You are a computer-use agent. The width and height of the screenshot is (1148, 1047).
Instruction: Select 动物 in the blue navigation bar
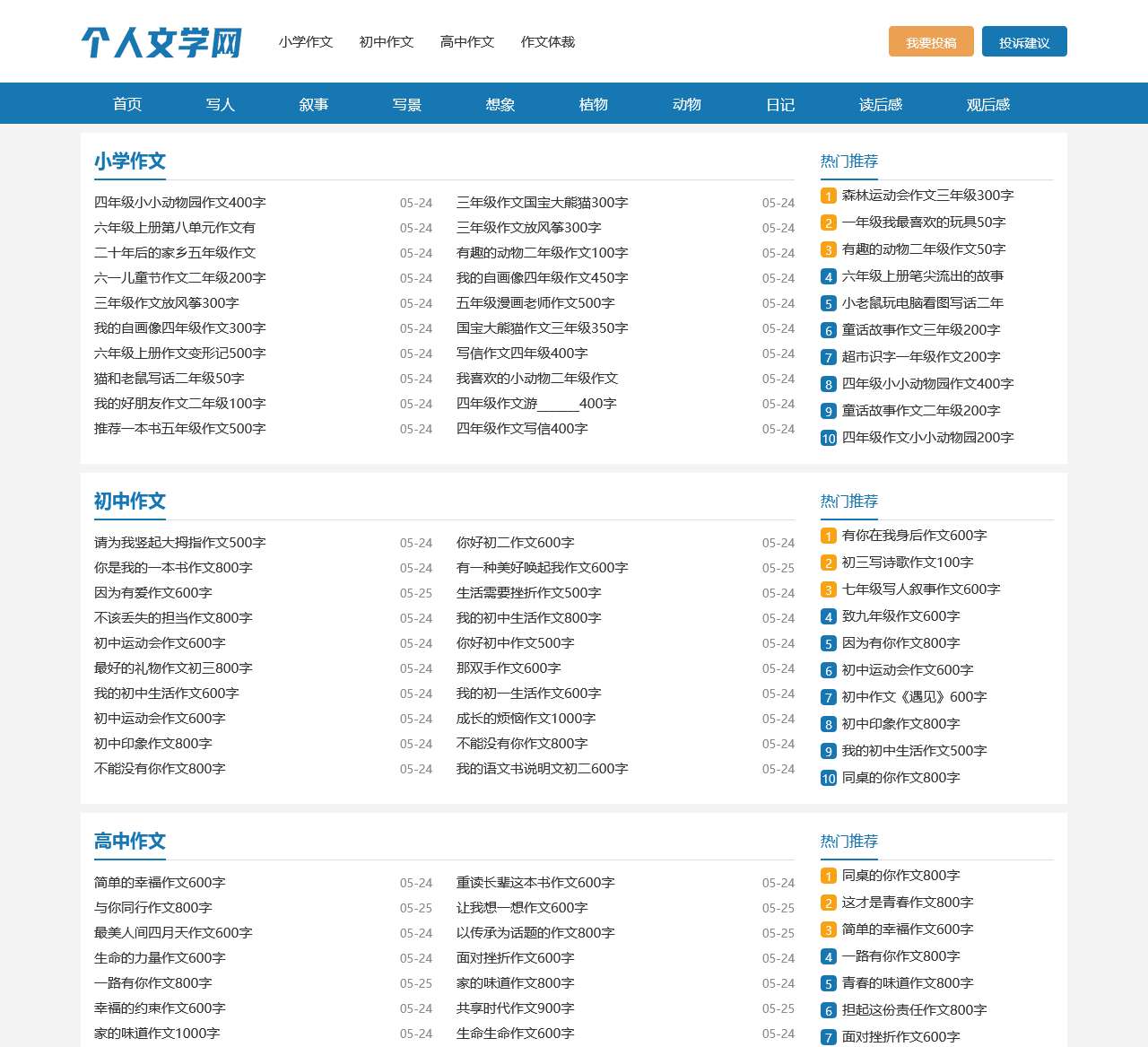(686, 104)
